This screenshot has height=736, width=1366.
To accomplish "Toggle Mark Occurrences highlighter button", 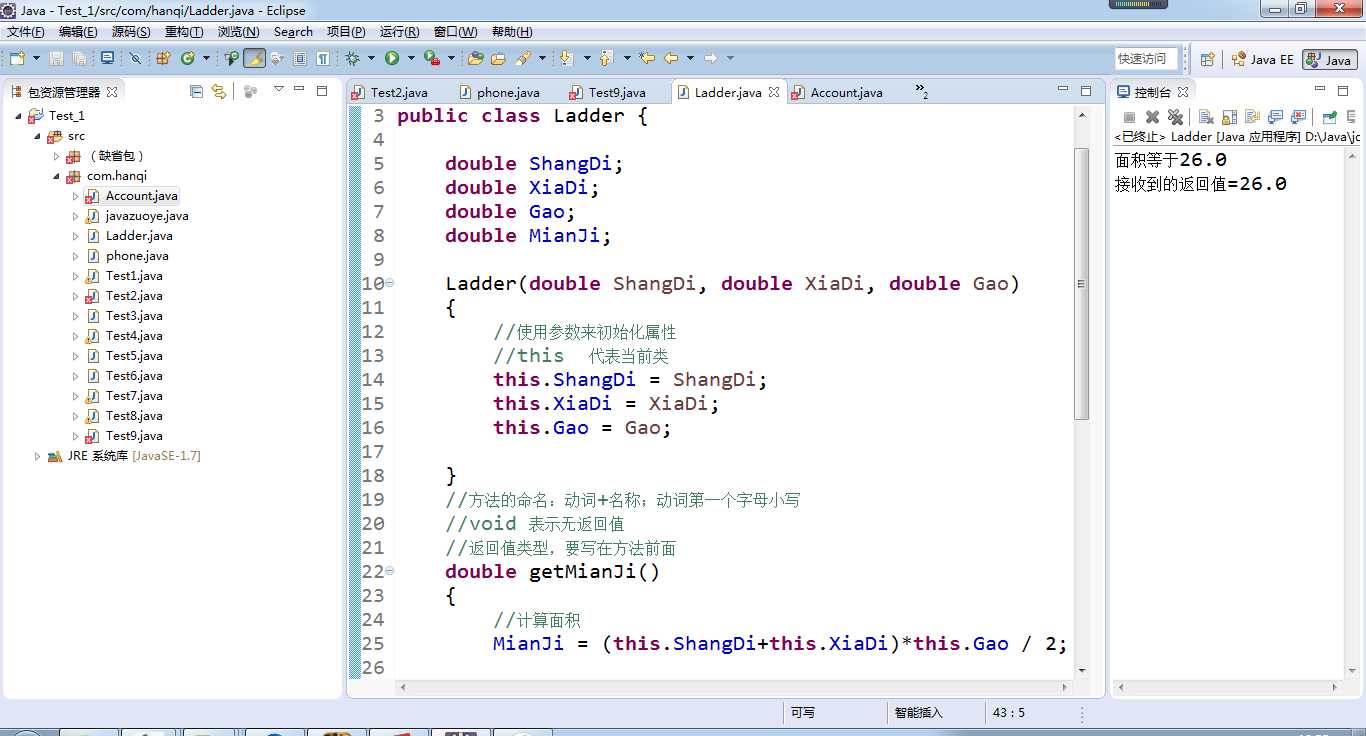I will tap(254, 58).
